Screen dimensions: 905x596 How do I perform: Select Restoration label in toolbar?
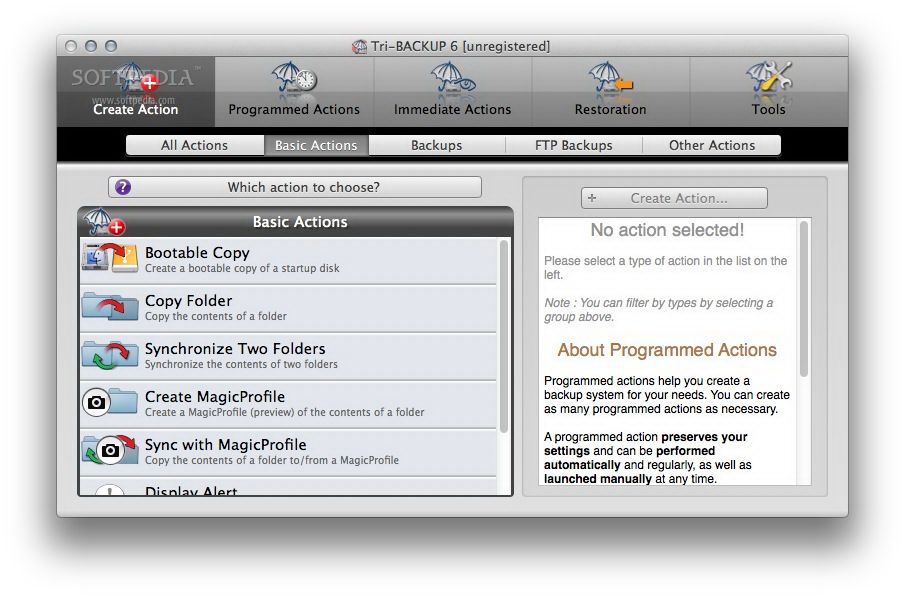(611, 110)
